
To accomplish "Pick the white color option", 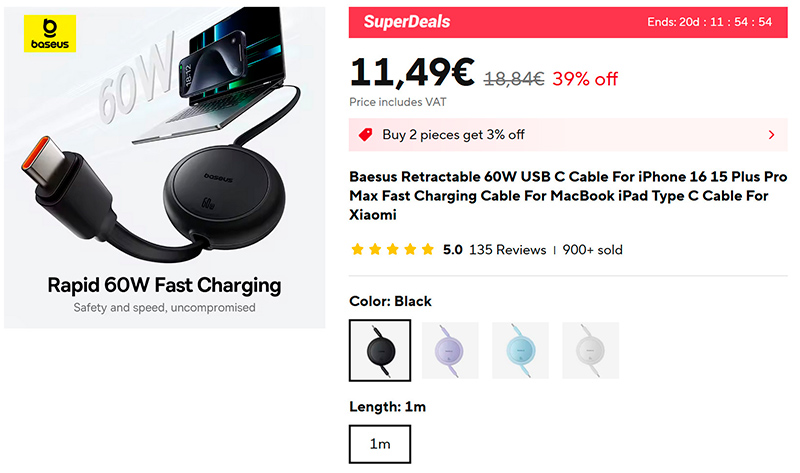I will pyautogui.click(x=590, y=350).
